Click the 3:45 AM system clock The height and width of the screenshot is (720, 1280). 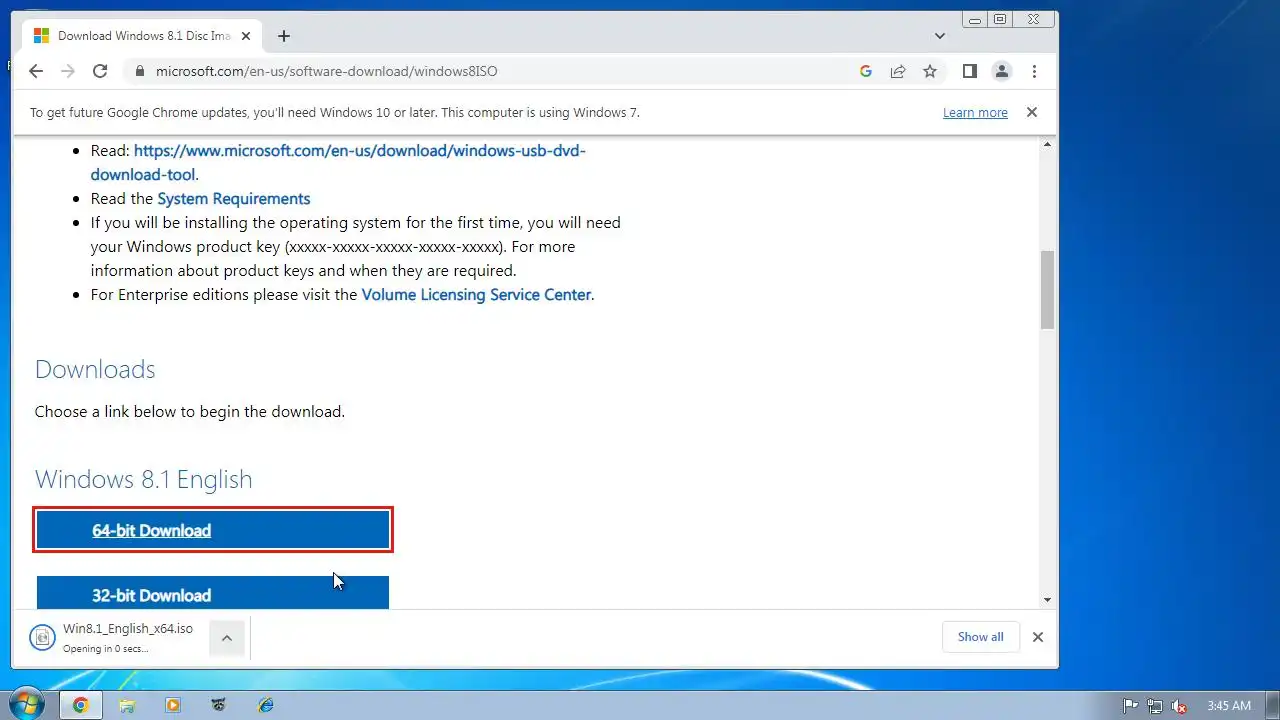[x=1229, y=705]
